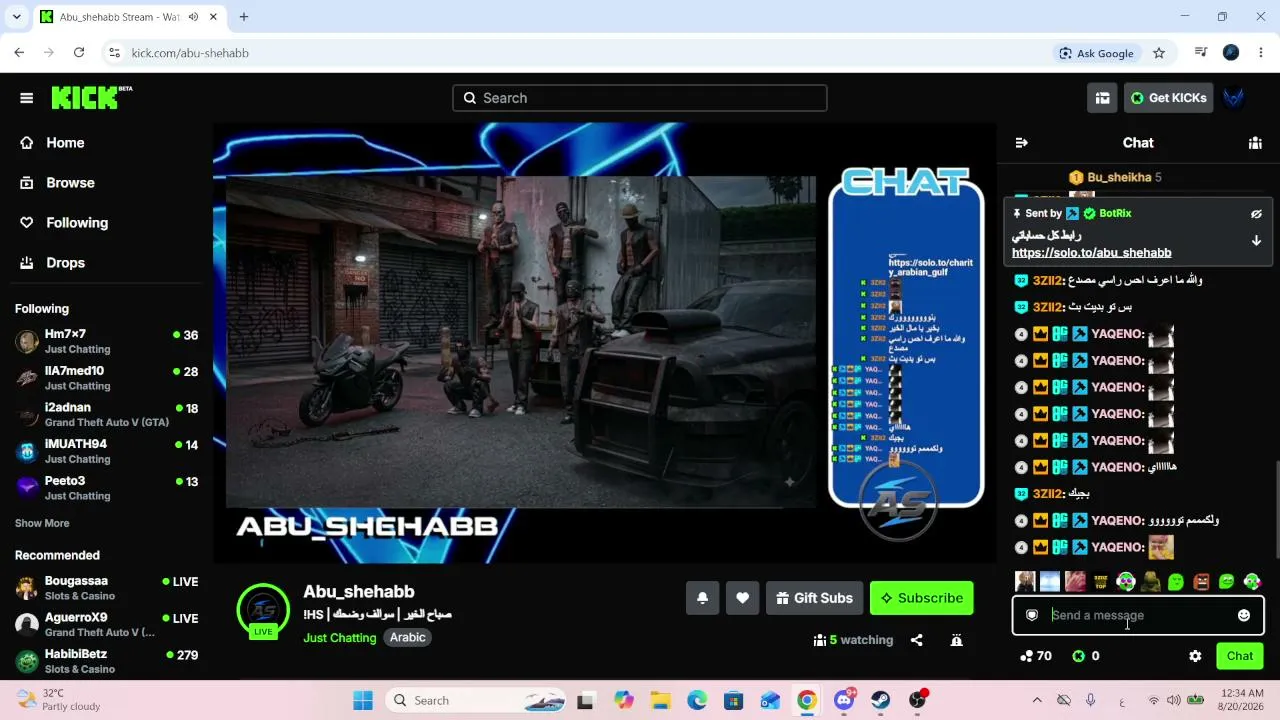
Task: Open the chat viewers list icon
Action: 1255,143
